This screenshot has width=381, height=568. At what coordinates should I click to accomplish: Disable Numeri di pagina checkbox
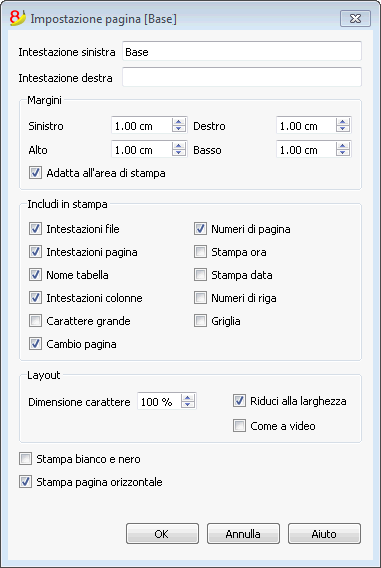[x=200, y=229]
